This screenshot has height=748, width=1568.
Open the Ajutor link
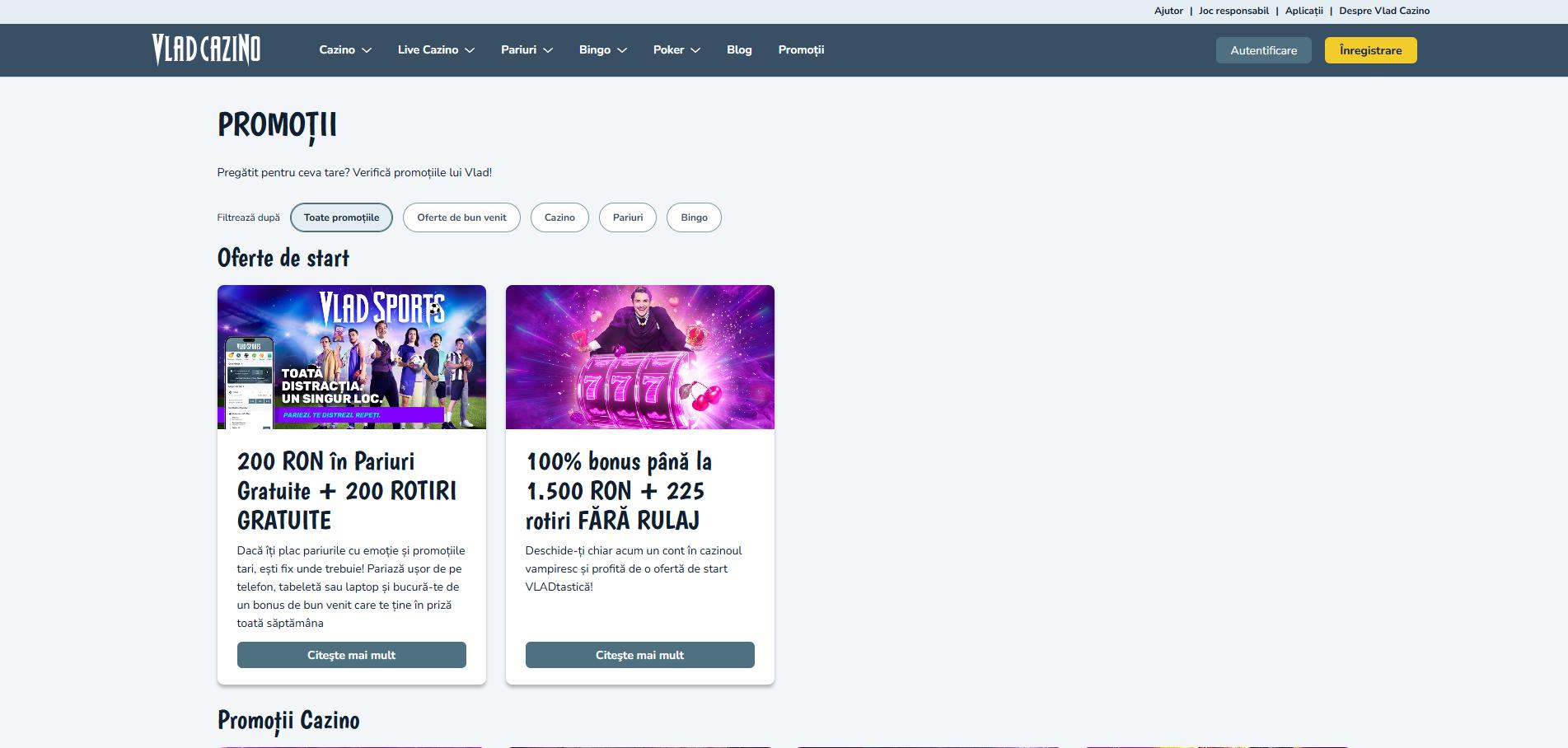[1168, 11]
